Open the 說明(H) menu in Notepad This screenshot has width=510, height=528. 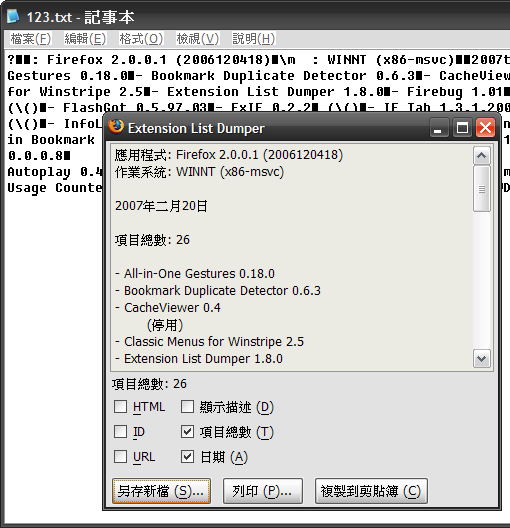point(253,39)
